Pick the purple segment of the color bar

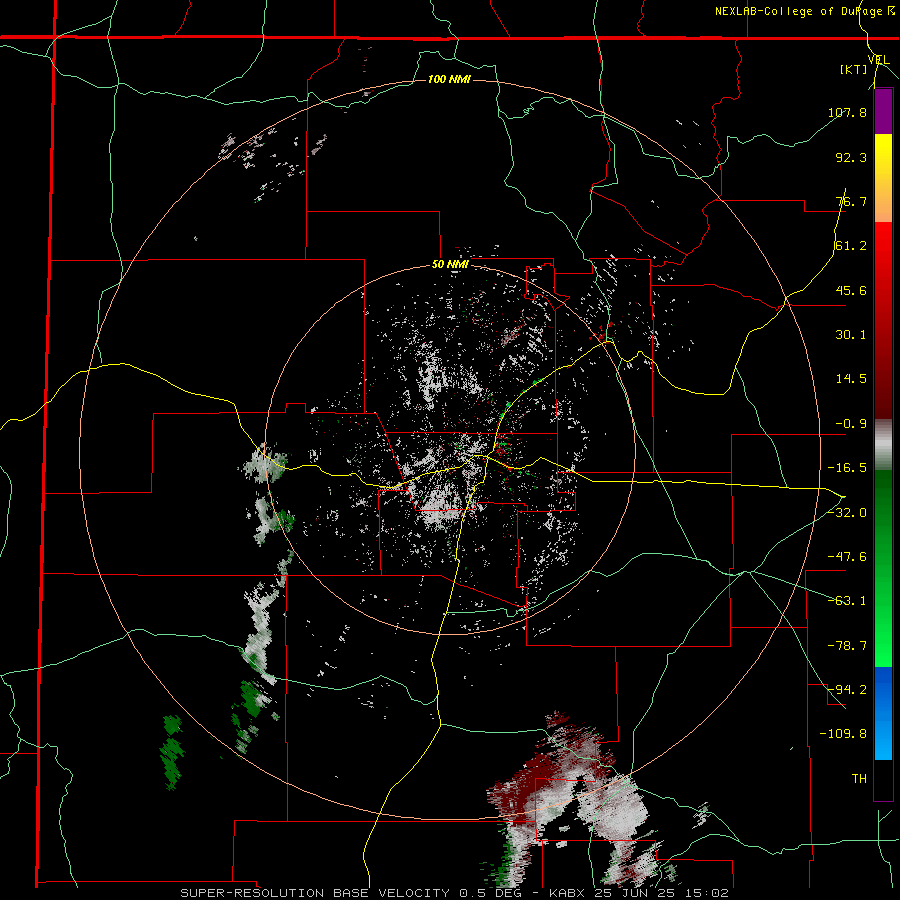click(x=883, y=111)
